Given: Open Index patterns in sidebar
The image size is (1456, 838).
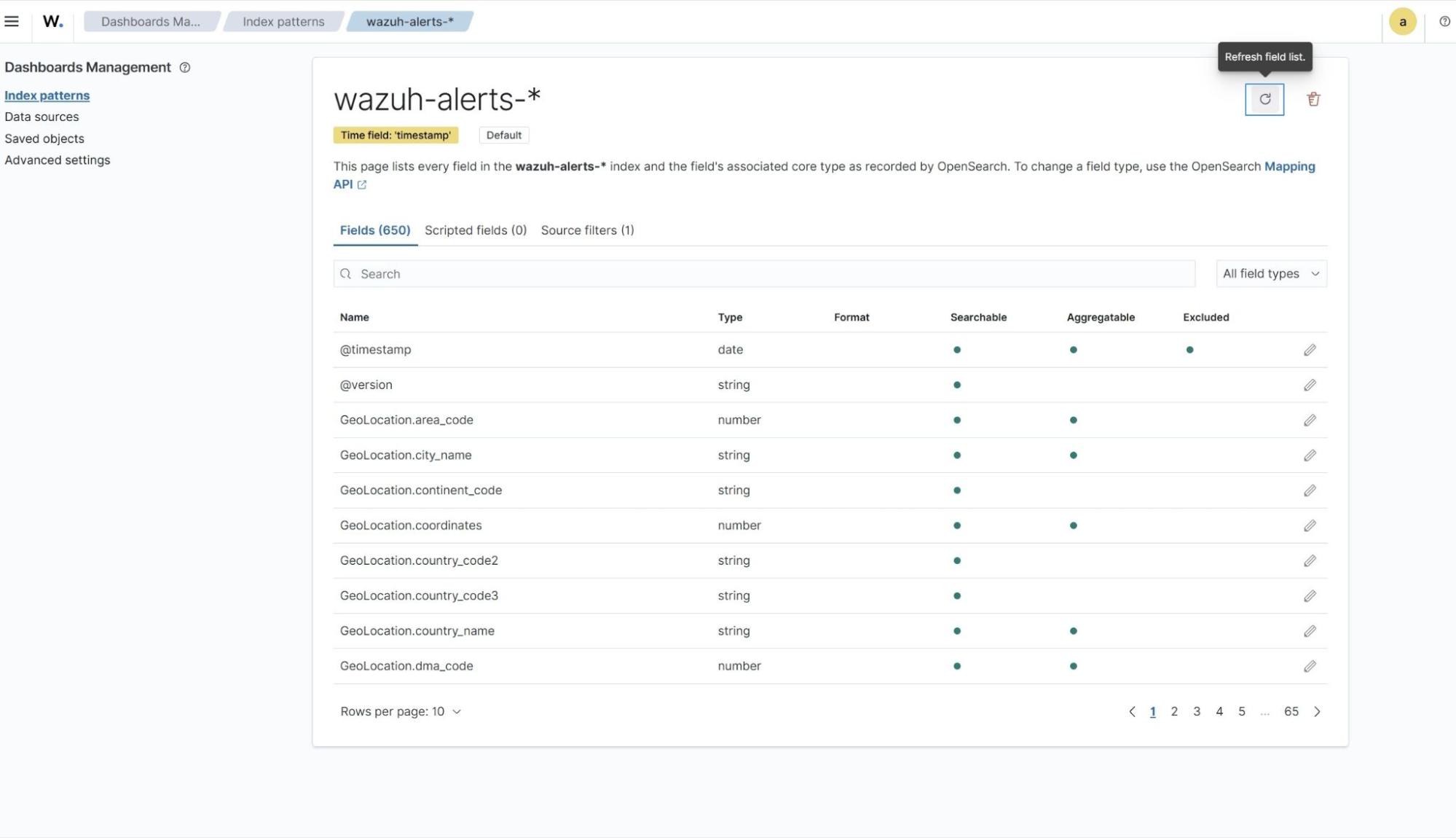Looking at the screenshot, I should coord(47,95).
